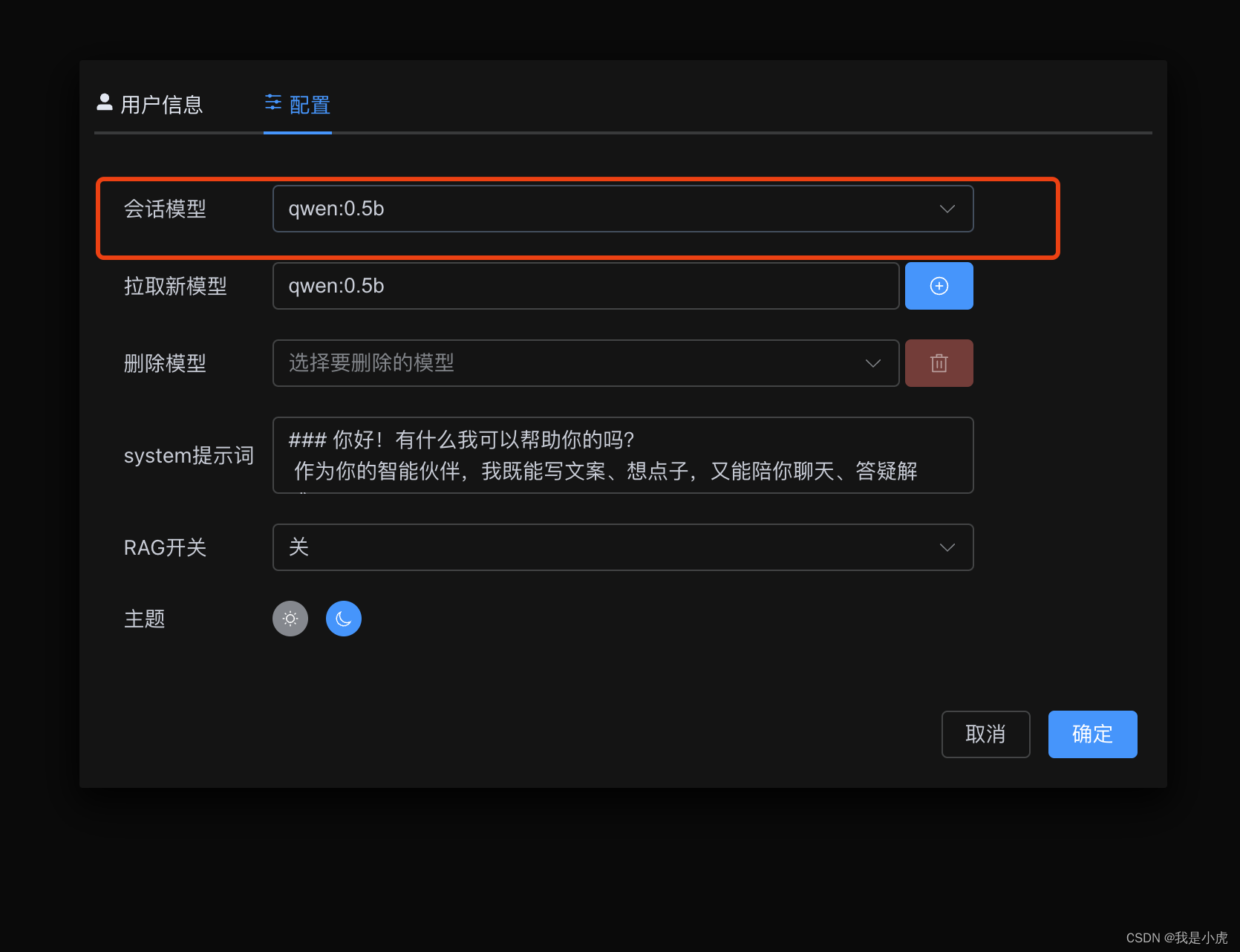Click the 拉取新模型 label text

click(x=175, y=286)
